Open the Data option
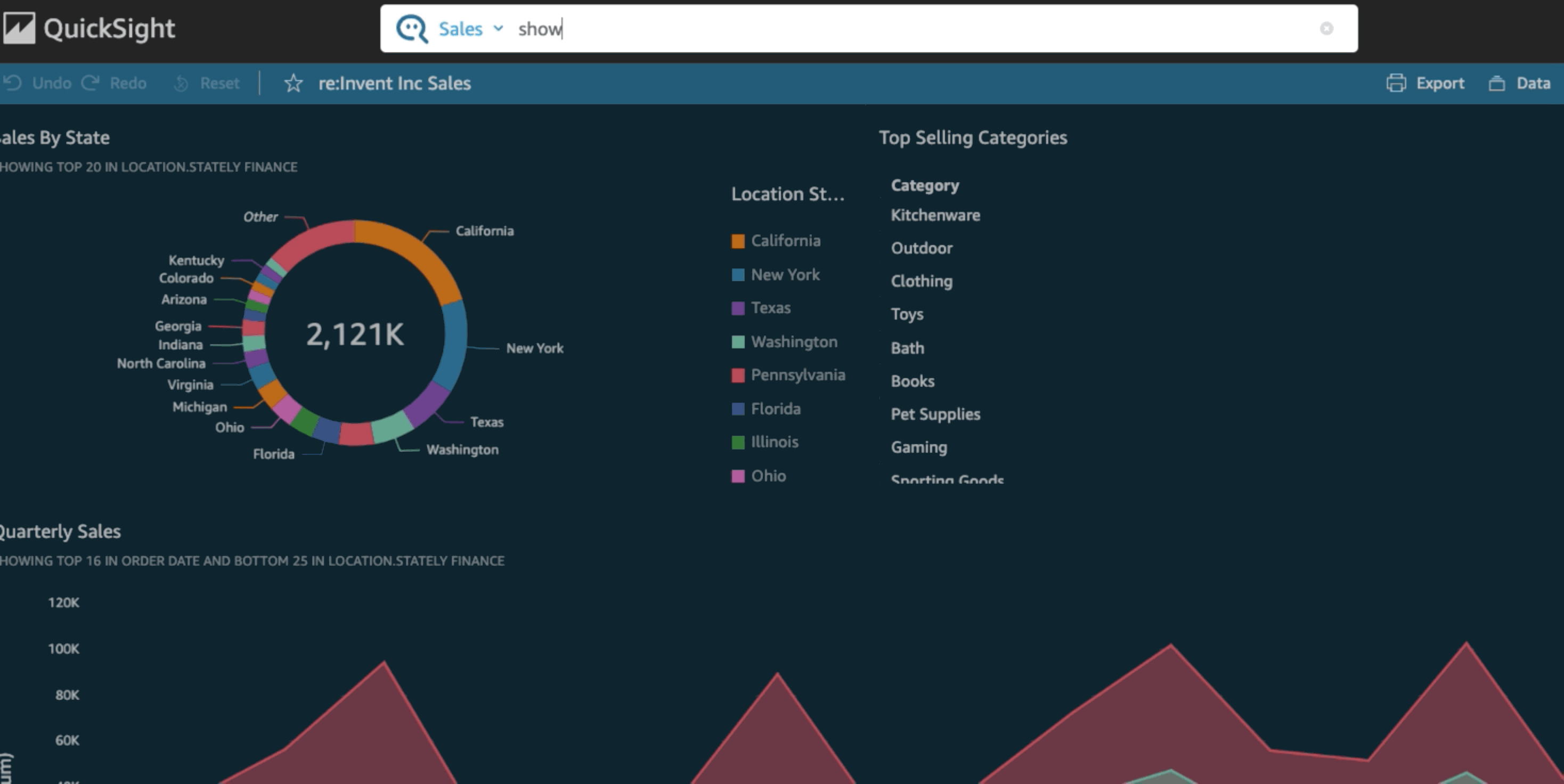This screenshot has height=784, width=1564. pos(1533,83)
